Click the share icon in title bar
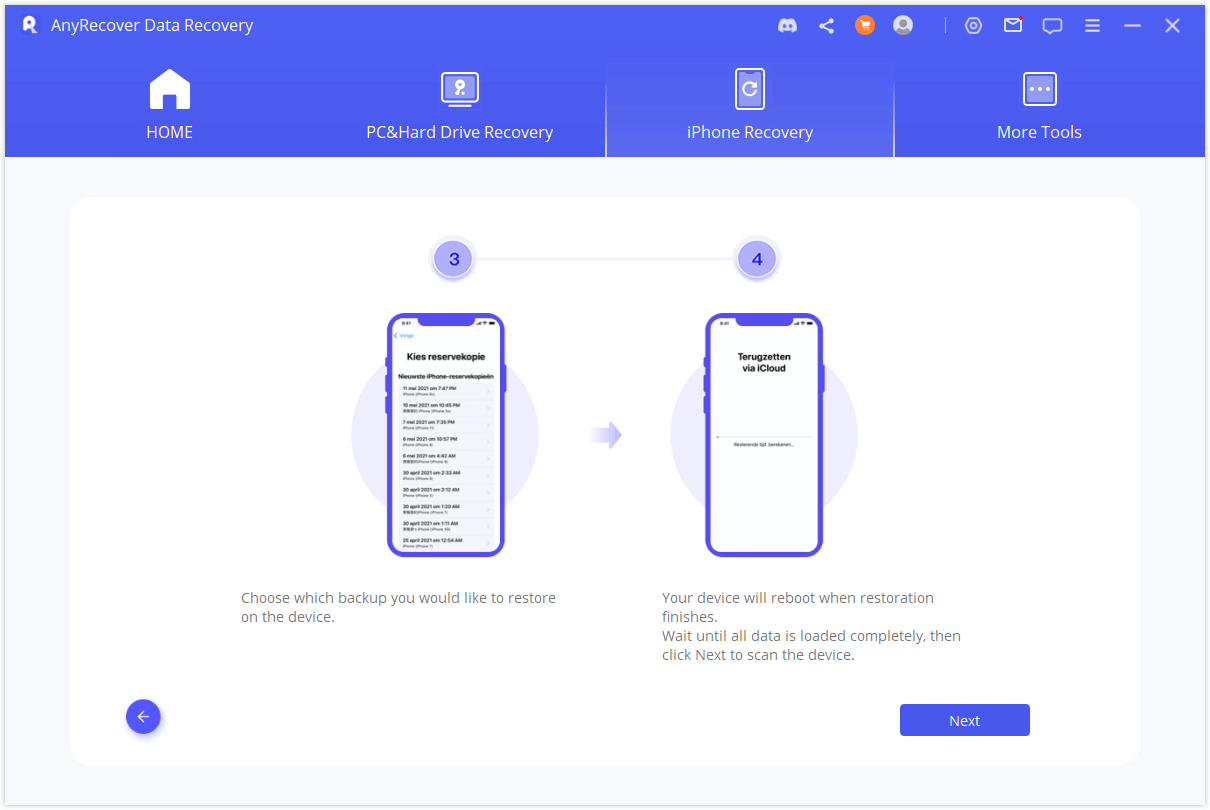1210x810 pixels. pos(826,26)
